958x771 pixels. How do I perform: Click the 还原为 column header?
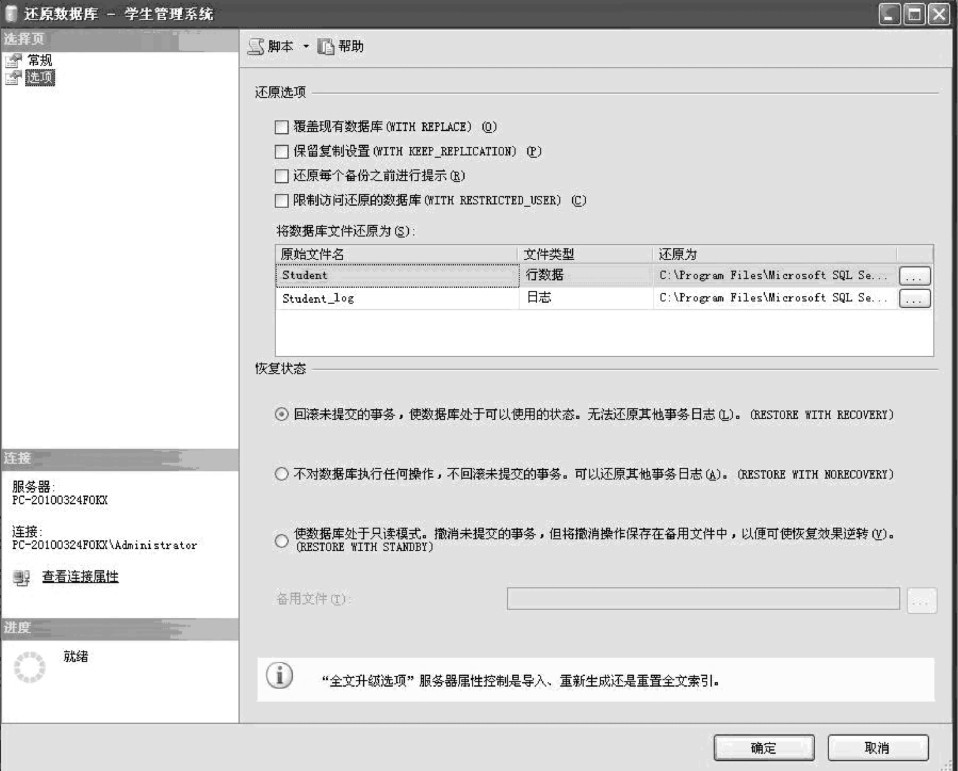[775, 254]
